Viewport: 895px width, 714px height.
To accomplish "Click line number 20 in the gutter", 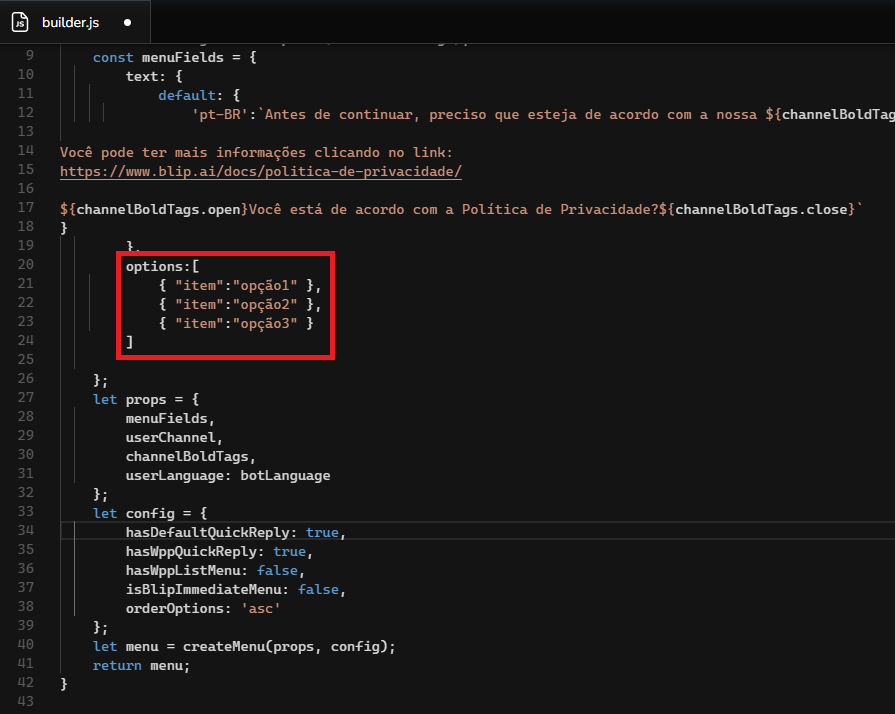I will 26,264.
